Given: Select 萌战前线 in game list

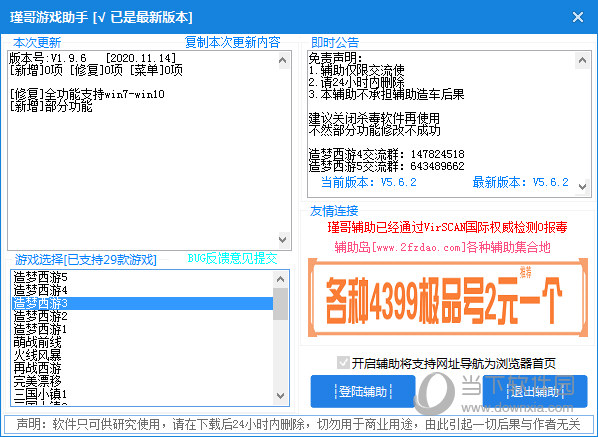Looking at the screenshot, I should 142,342.
